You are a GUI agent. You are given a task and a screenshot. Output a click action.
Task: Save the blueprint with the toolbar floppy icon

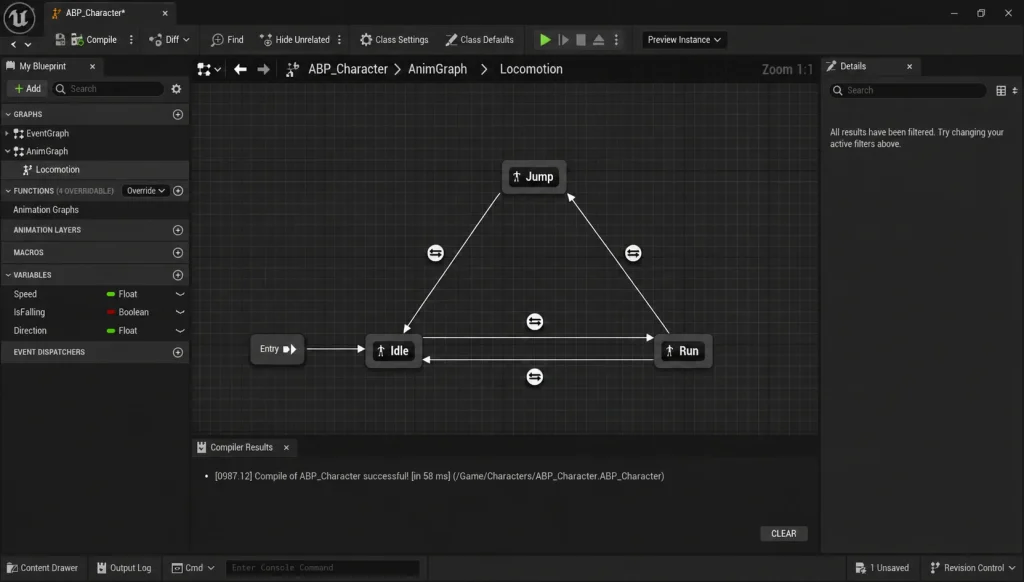(x=60, y=40)
